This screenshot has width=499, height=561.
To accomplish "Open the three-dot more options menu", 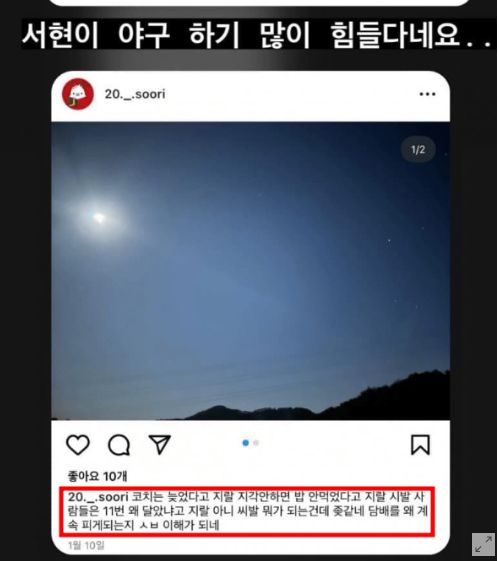I will point(427,94).
